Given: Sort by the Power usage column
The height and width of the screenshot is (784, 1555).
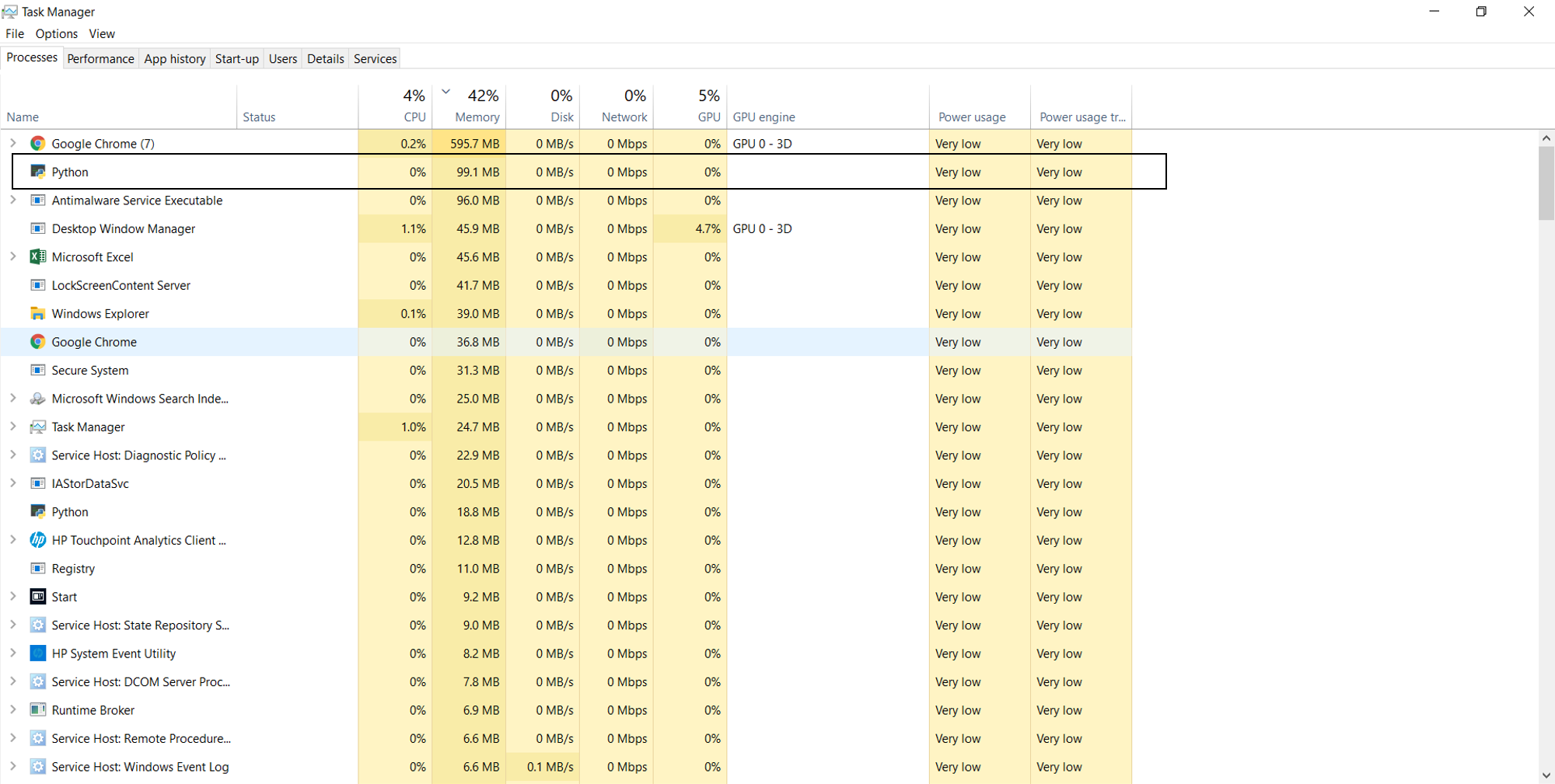Looking at the screenshot, I should pos(980,106).
